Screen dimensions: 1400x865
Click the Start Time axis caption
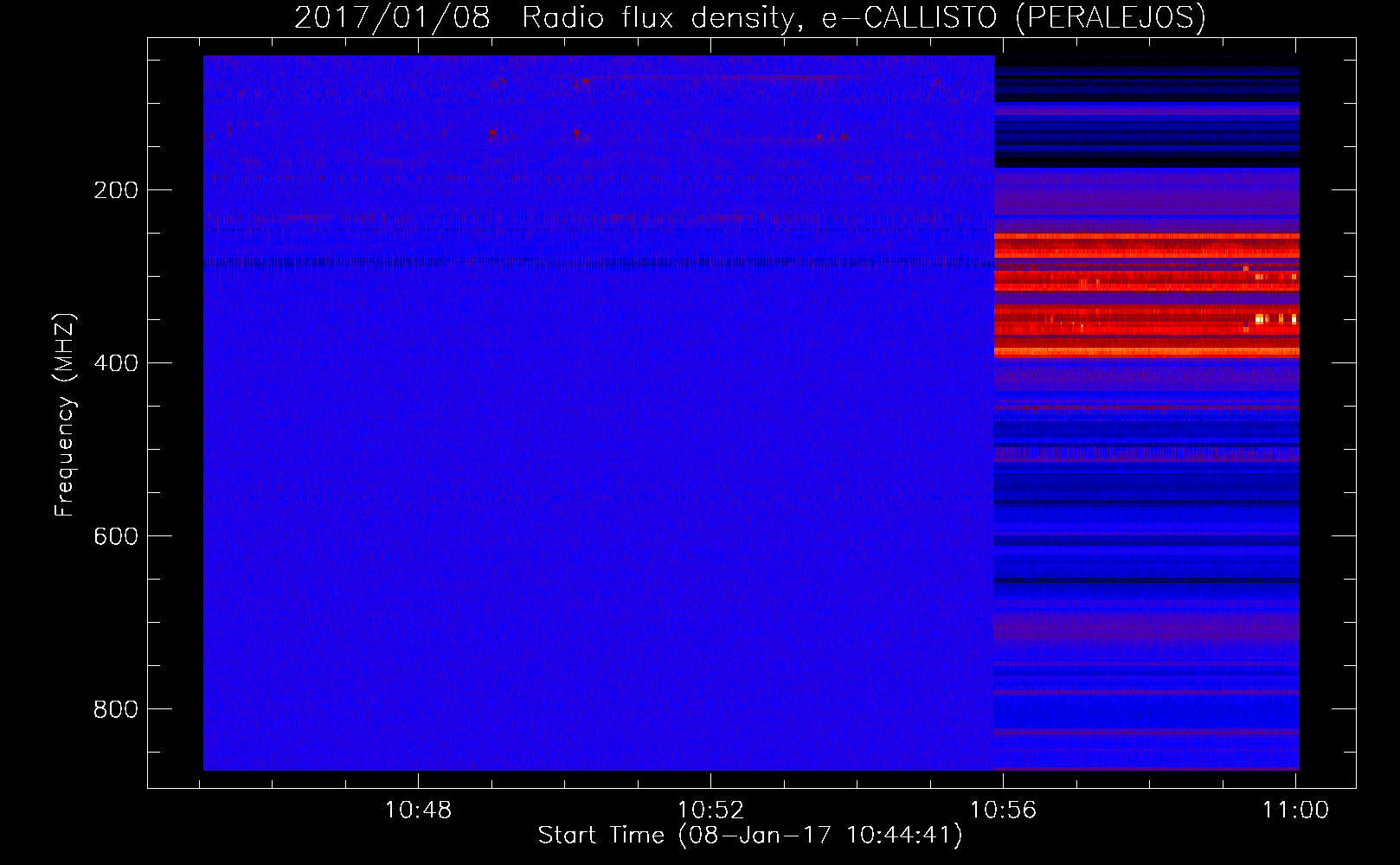pos(750,836)
